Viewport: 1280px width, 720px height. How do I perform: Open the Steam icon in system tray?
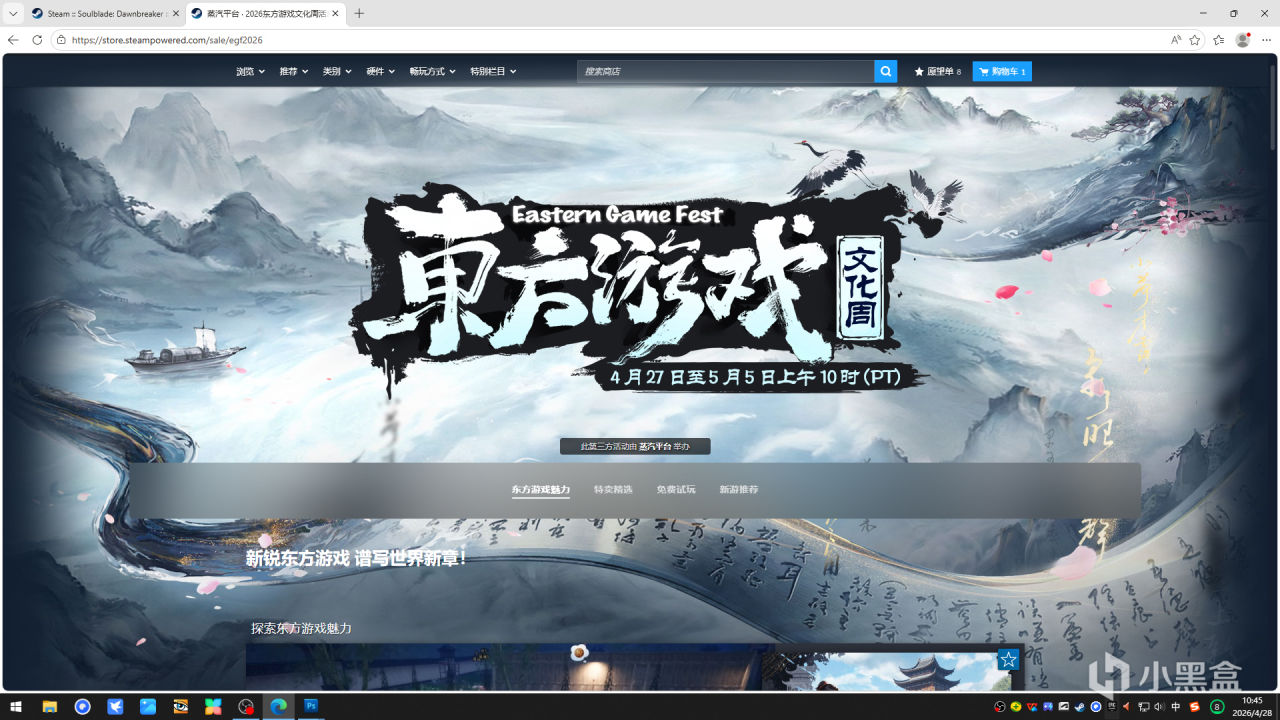(1080, 707)
